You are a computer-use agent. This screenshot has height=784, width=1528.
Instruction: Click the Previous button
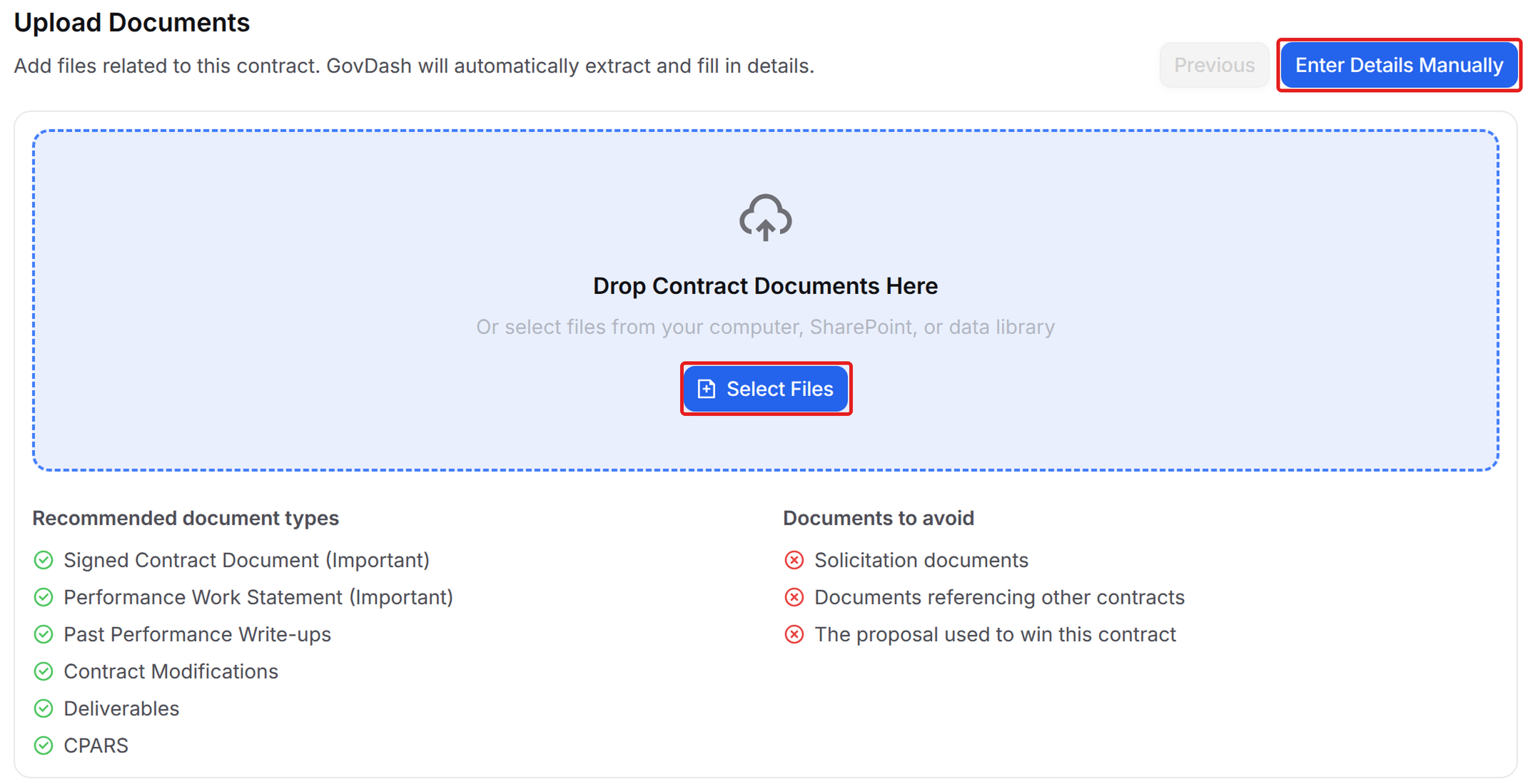click(x=1214, y=65)
